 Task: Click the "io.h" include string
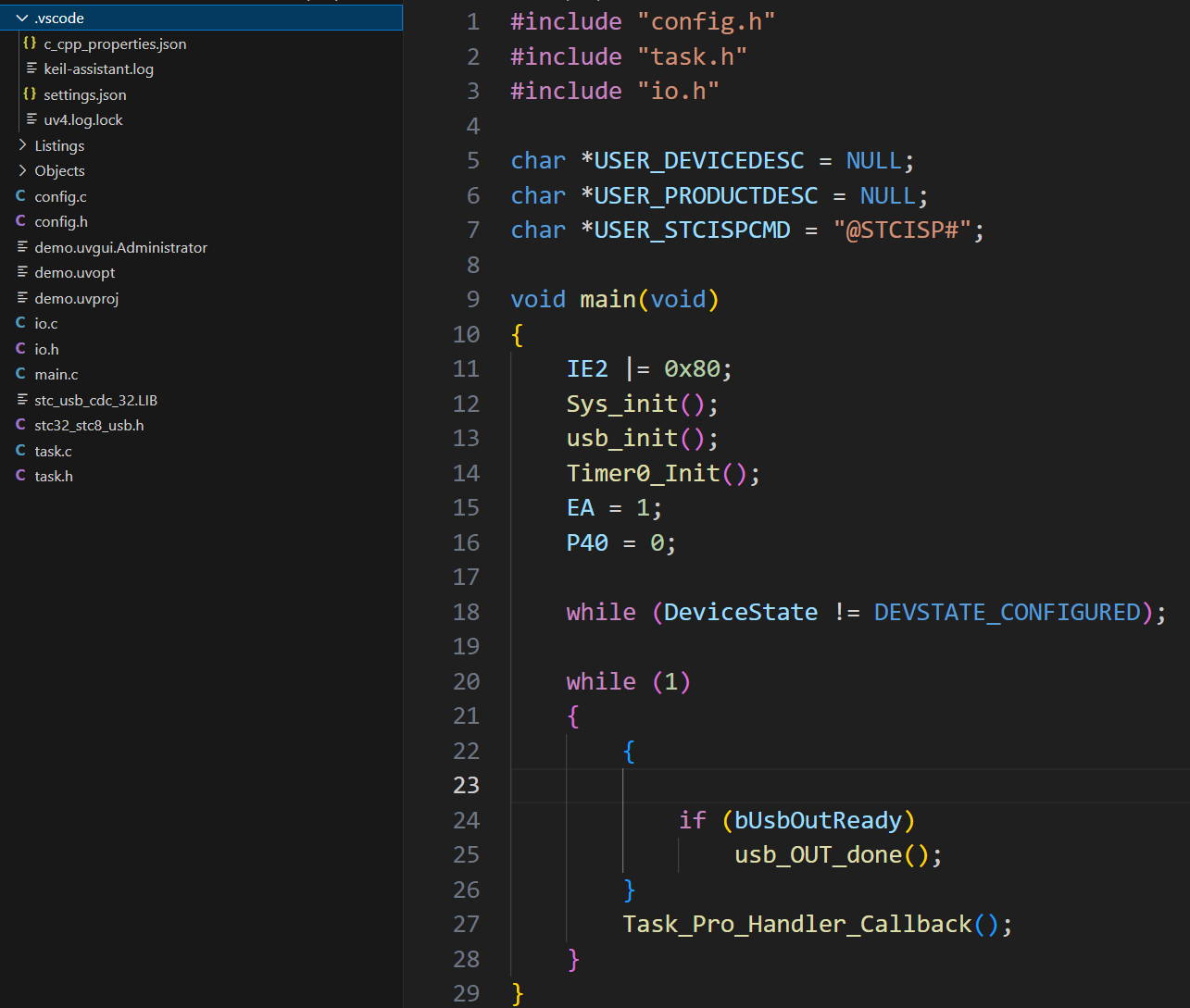[679, 91]
